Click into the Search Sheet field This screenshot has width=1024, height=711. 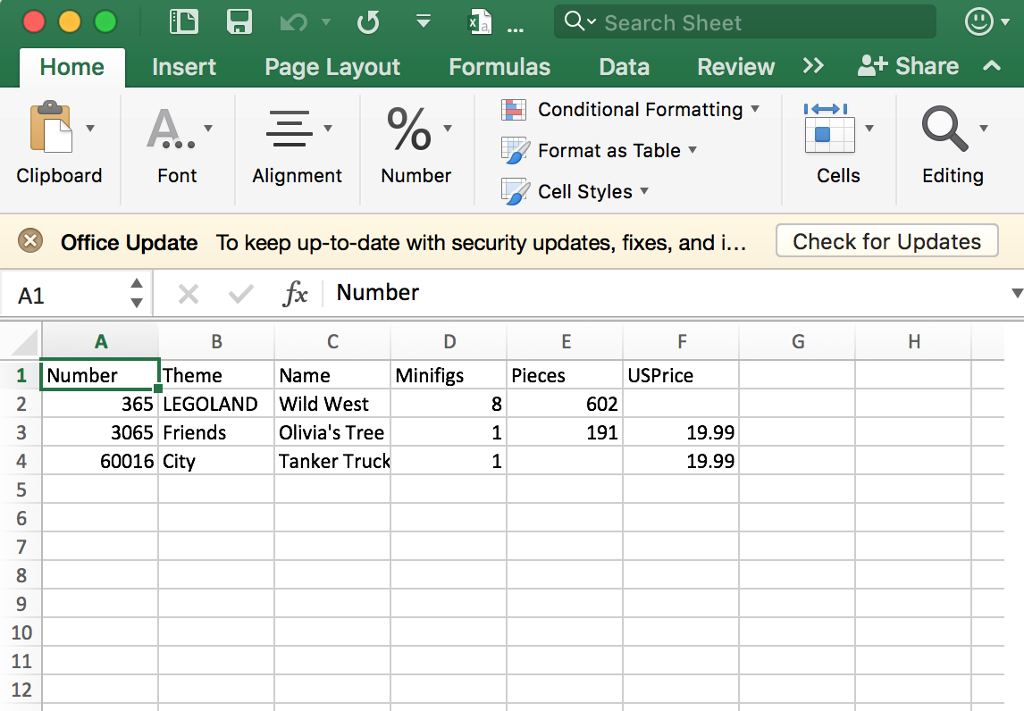(x=744, y=22)
